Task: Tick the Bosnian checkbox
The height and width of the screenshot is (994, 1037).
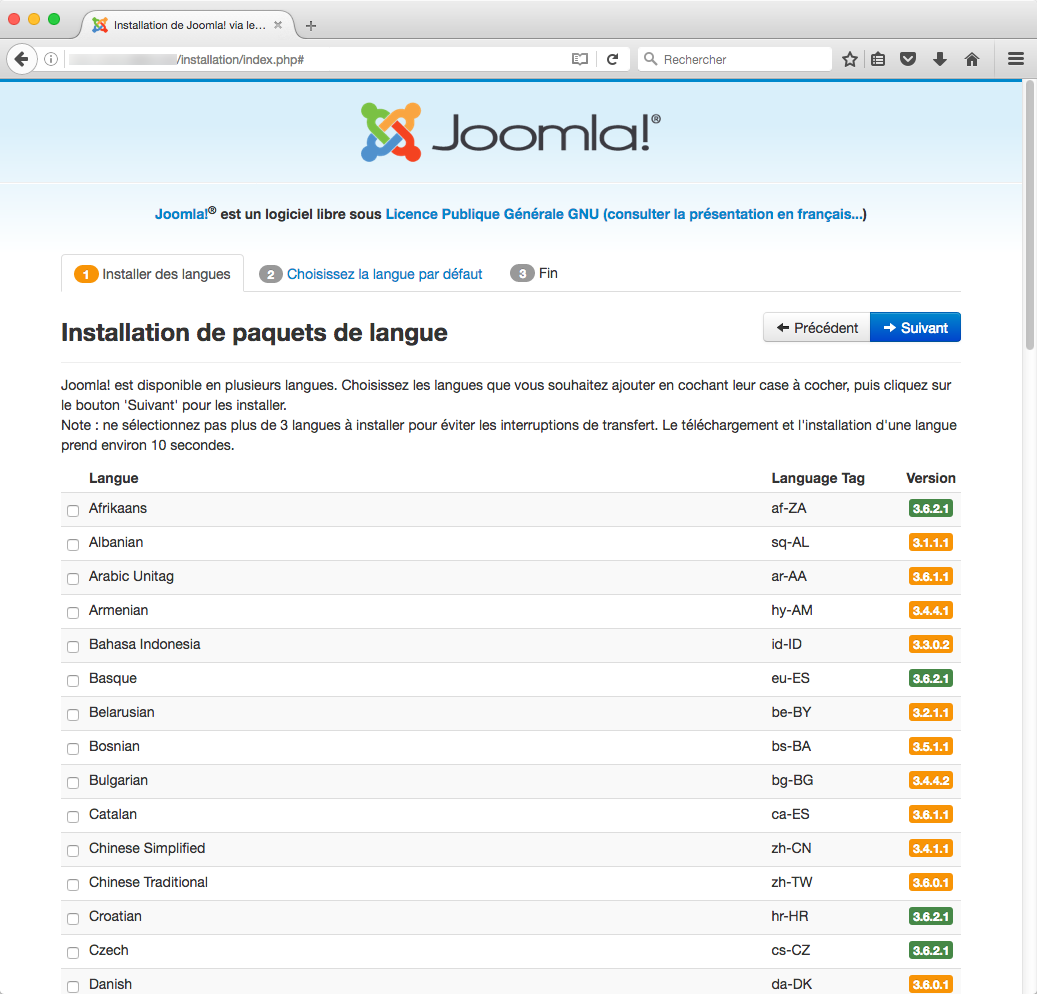Action: pos(73,748)
